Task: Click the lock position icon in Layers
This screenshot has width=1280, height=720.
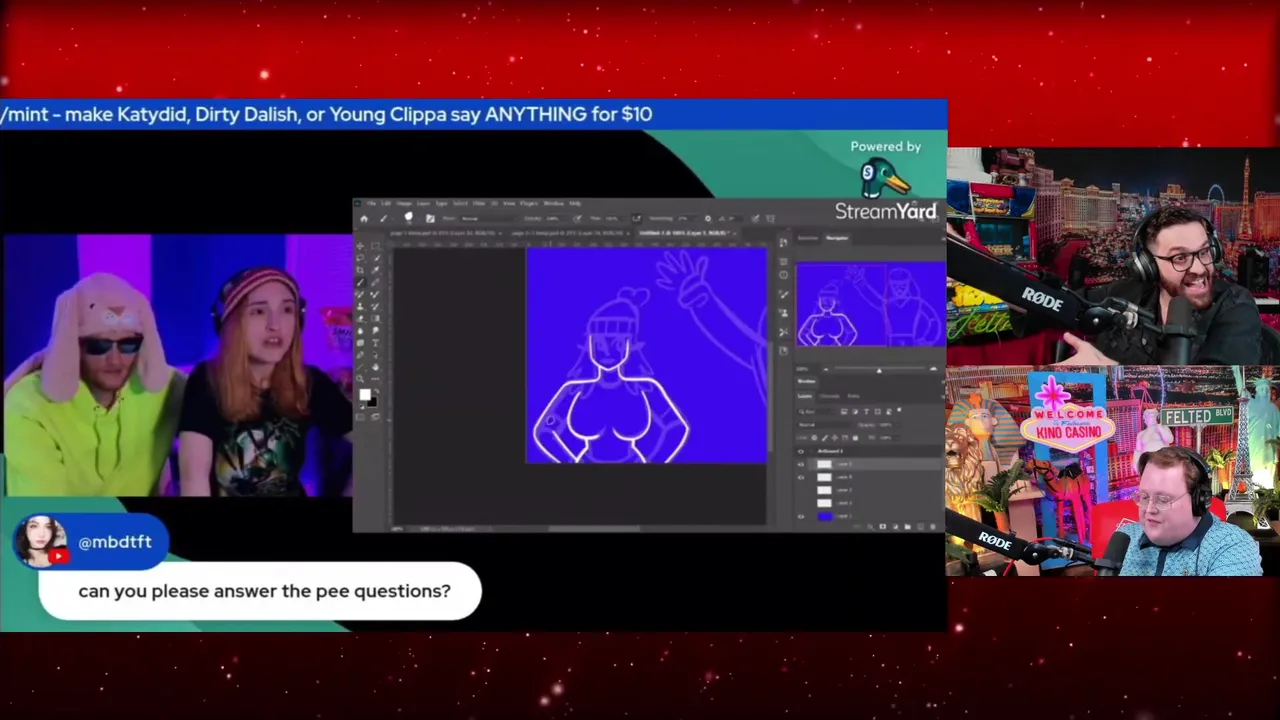Action: [835, 438]
